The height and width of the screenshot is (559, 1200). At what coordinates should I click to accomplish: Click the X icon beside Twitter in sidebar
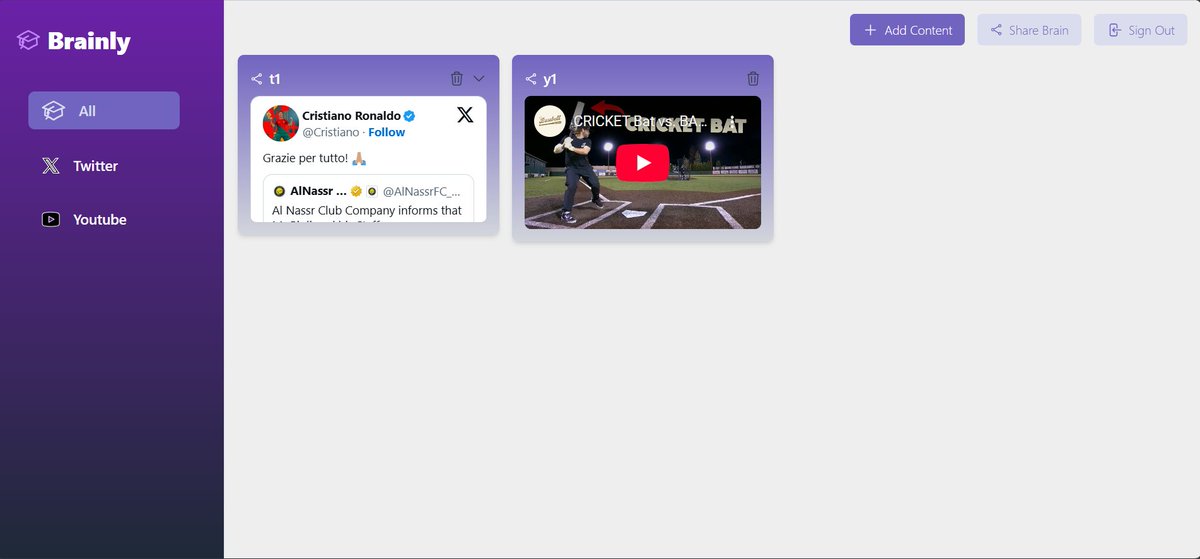[51, 166]
